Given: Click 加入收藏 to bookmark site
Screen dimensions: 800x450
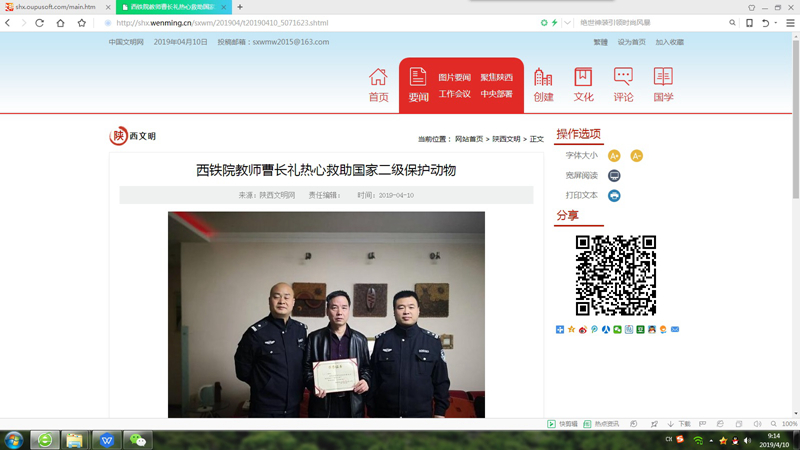Looking at the screenshot, I should pyautogui.click(x=670, y=42).
